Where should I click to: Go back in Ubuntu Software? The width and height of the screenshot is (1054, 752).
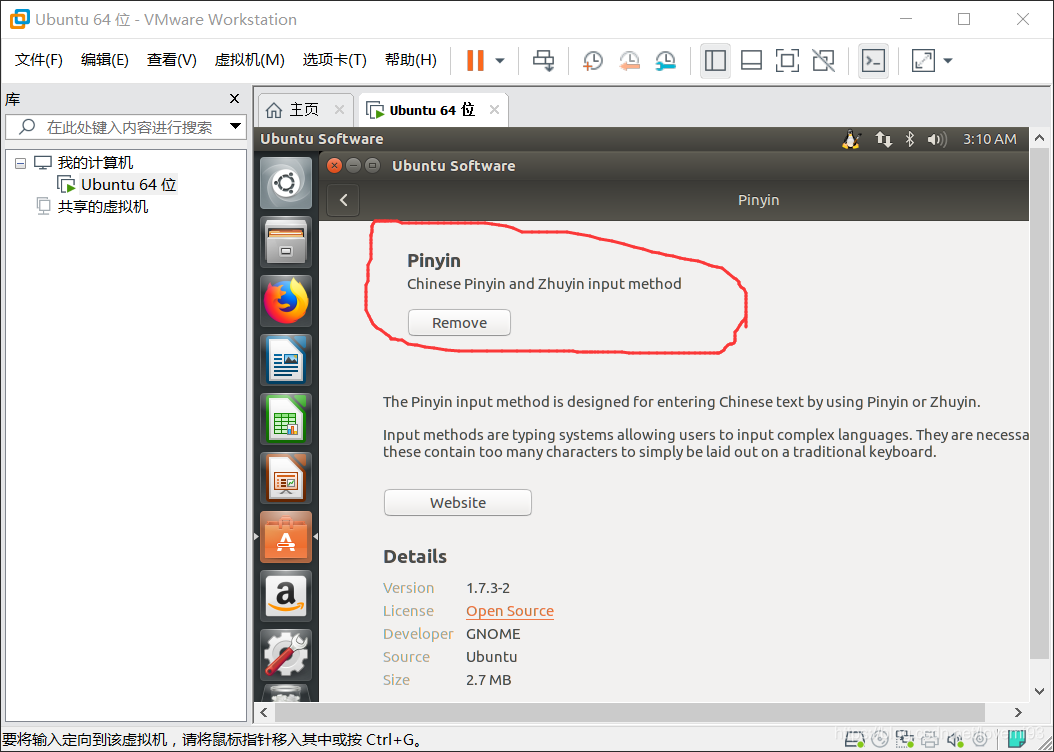point(343,200)
